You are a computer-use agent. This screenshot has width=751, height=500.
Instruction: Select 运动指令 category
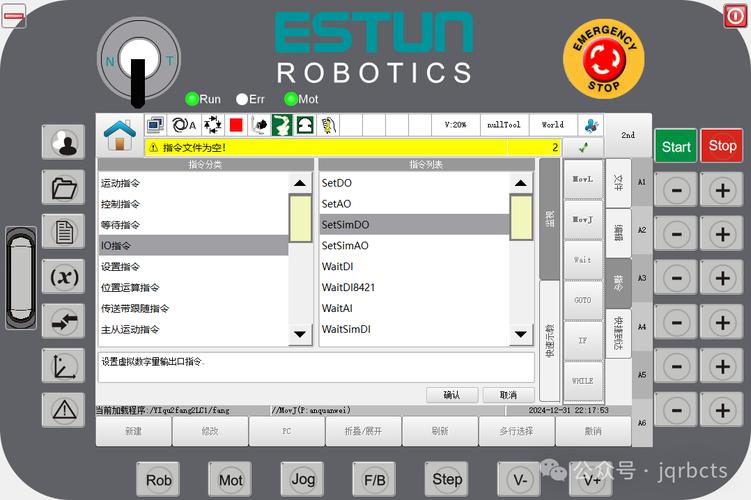click(x=193, y=183)
